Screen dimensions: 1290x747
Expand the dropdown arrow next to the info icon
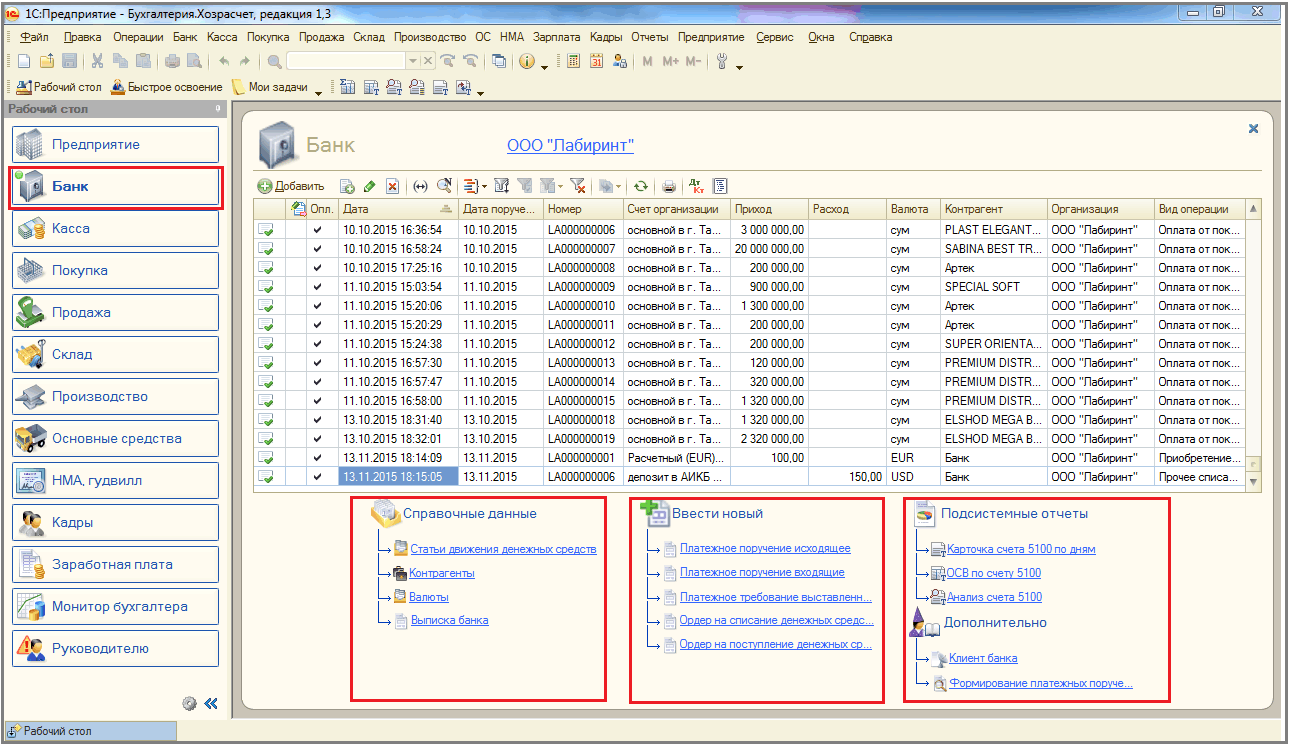point(544,66)
